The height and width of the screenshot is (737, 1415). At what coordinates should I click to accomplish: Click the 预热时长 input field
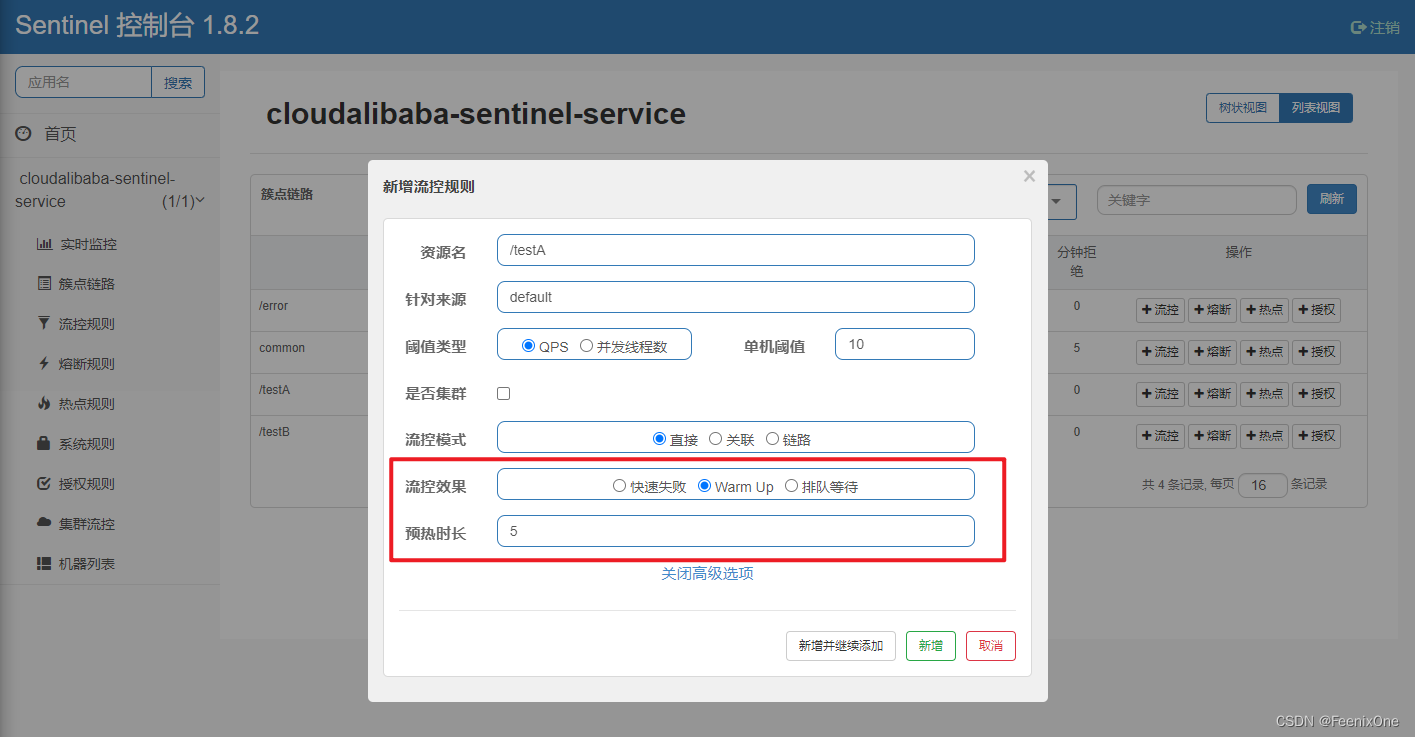tap(735, 531)
